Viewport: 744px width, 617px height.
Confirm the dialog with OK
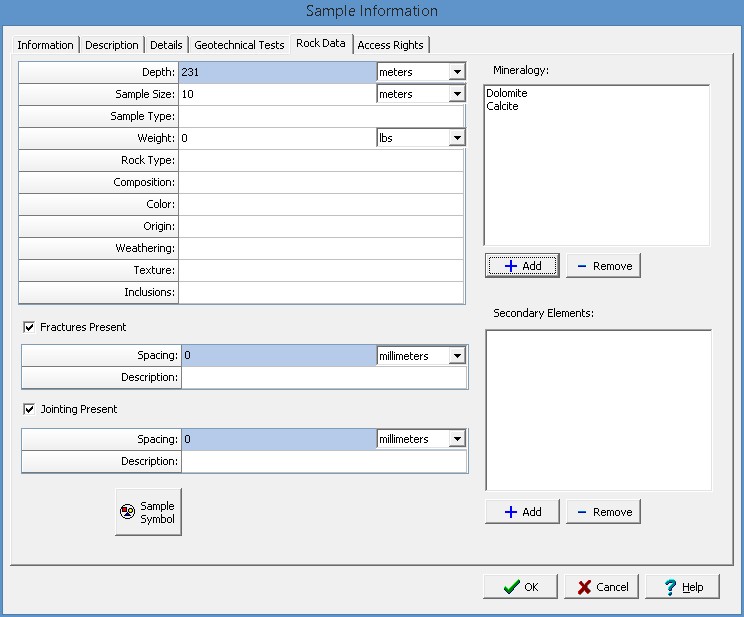pyautogui.click(x=520, y=587)
